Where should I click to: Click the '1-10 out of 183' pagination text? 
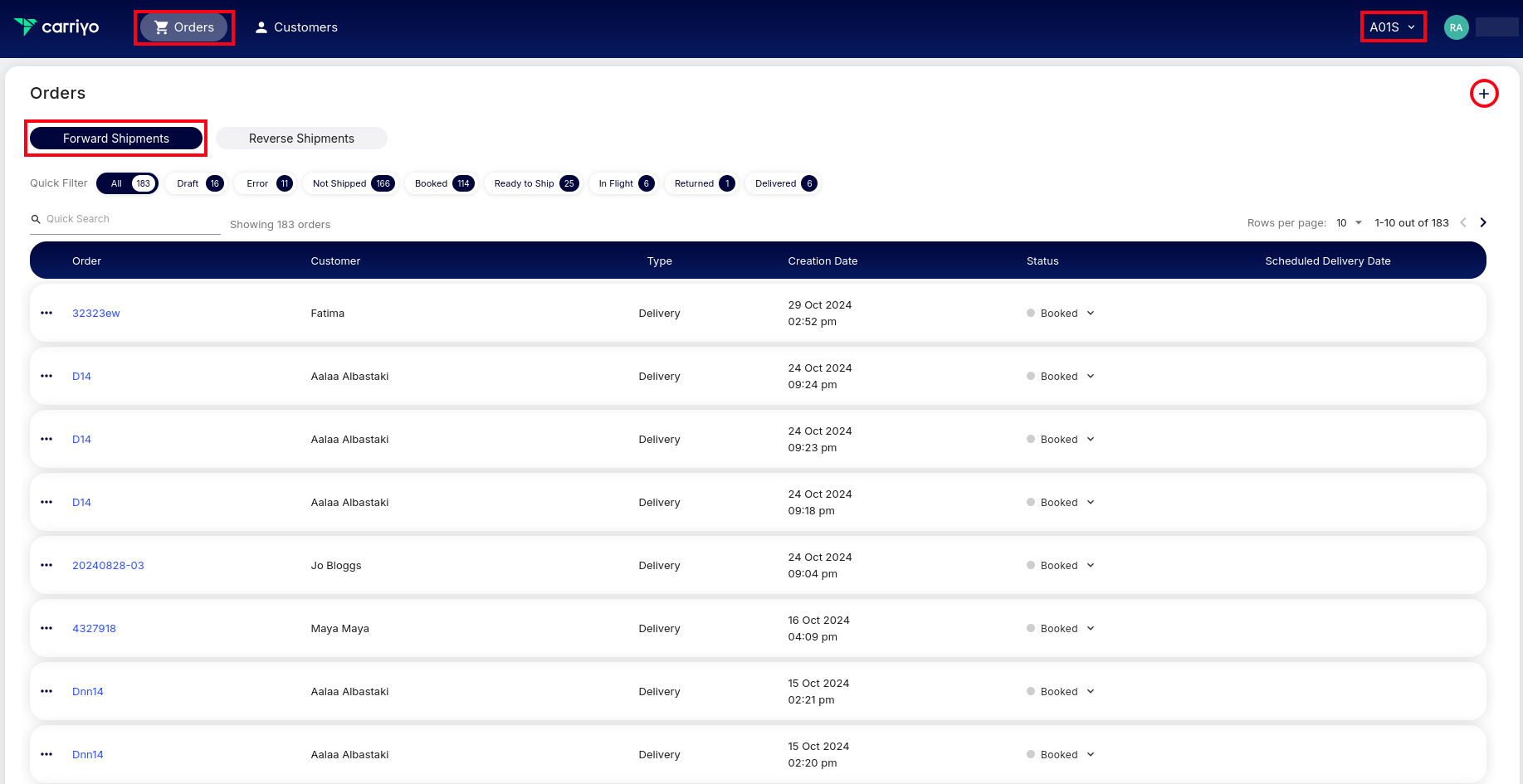coord(1411,223)
